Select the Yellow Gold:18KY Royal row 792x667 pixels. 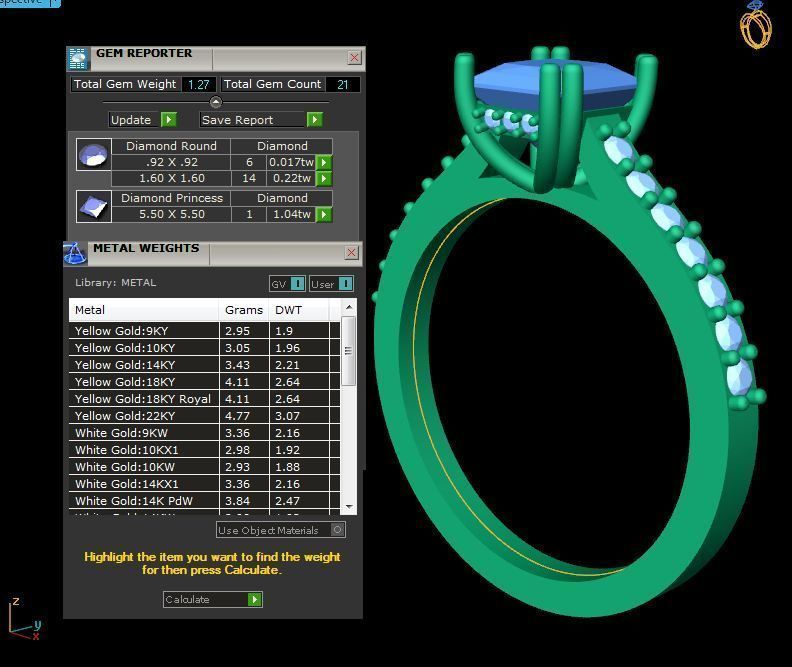204,399
